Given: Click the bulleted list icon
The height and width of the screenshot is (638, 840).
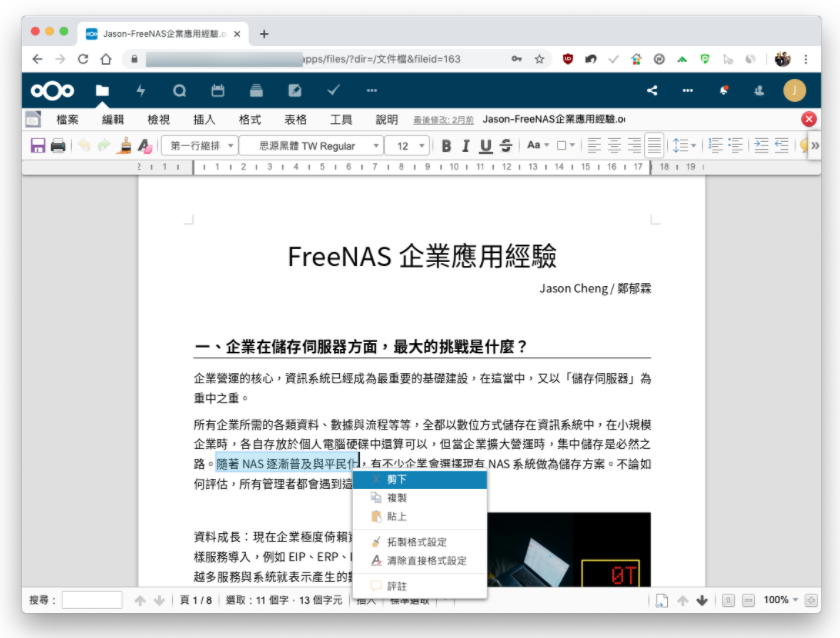Looking at the screenshot, I should click(x=736, y=145).
